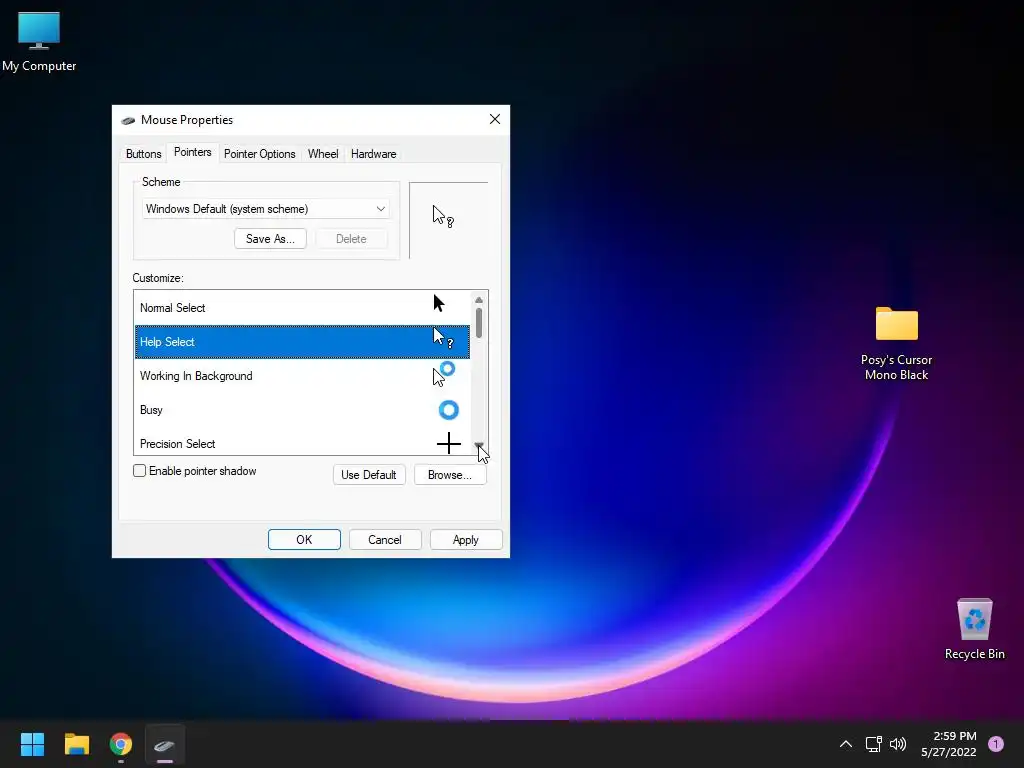Image resolution: width=1024 pixels, height=768 pixels.
Task: Open Posy's Cursor Mono Black folder
Action: (896, 344)
